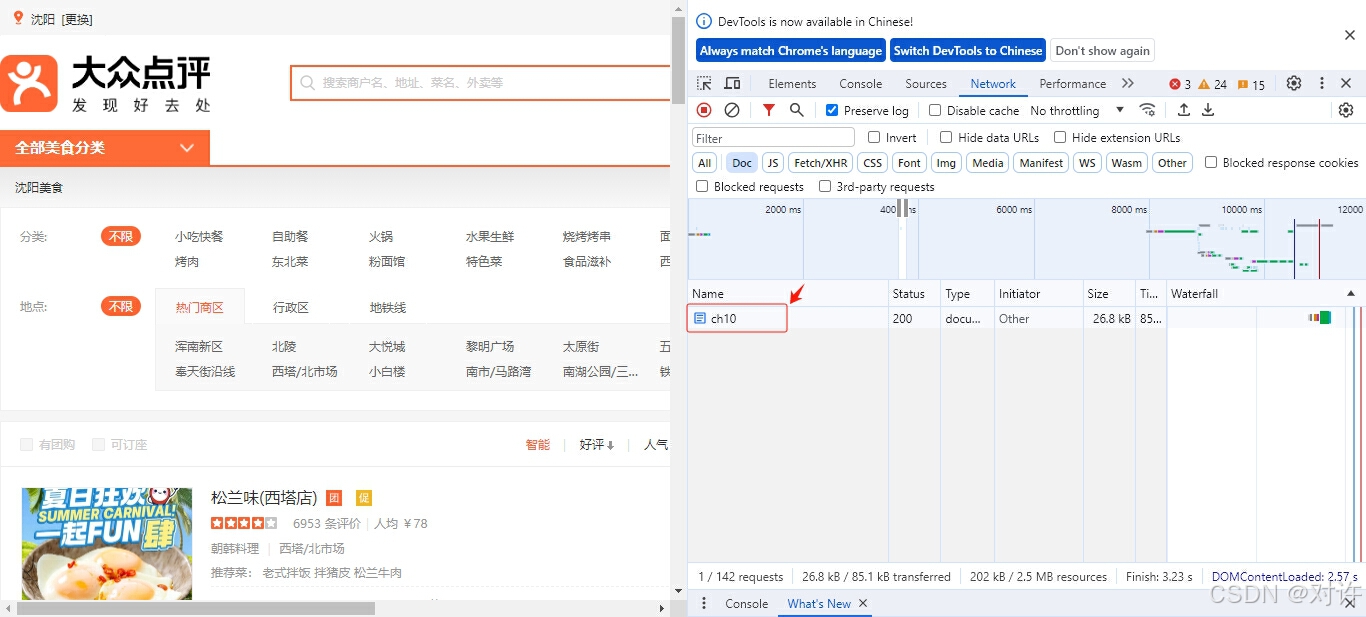Filter requests by Fetch/XHR
This screenshot has height=617, width=1366.
pyautogui.click(x=821, y=162)
